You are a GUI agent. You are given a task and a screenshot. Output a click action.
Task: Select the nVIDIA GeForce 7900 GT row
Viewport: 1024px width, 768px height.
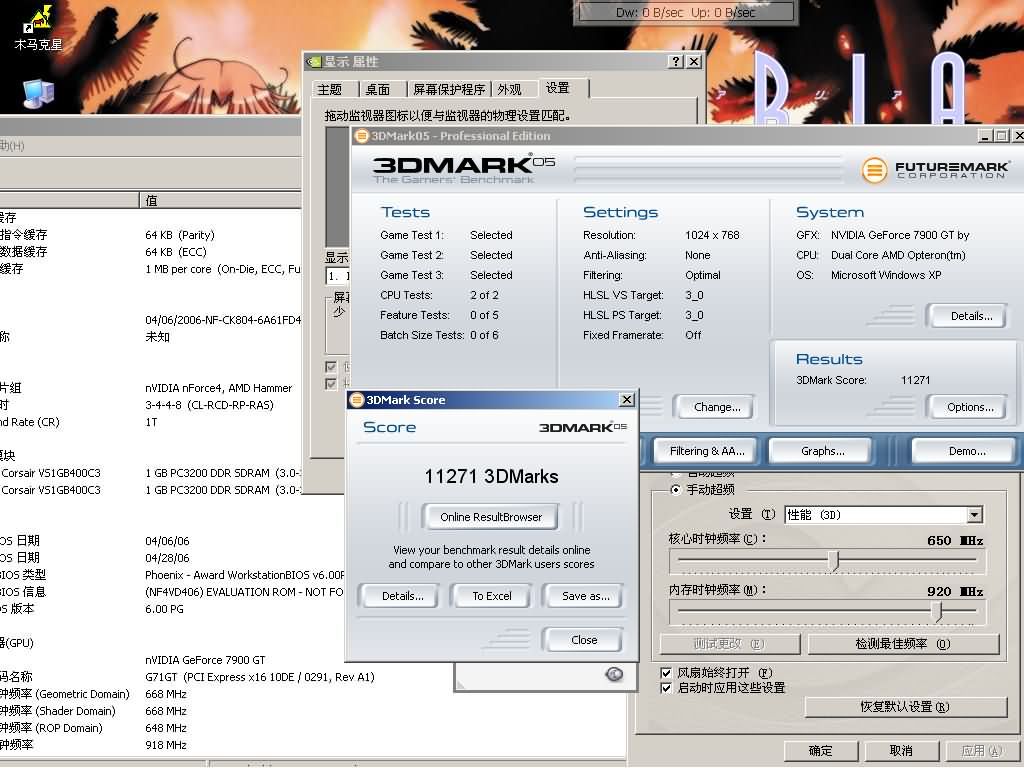(205, 660)
